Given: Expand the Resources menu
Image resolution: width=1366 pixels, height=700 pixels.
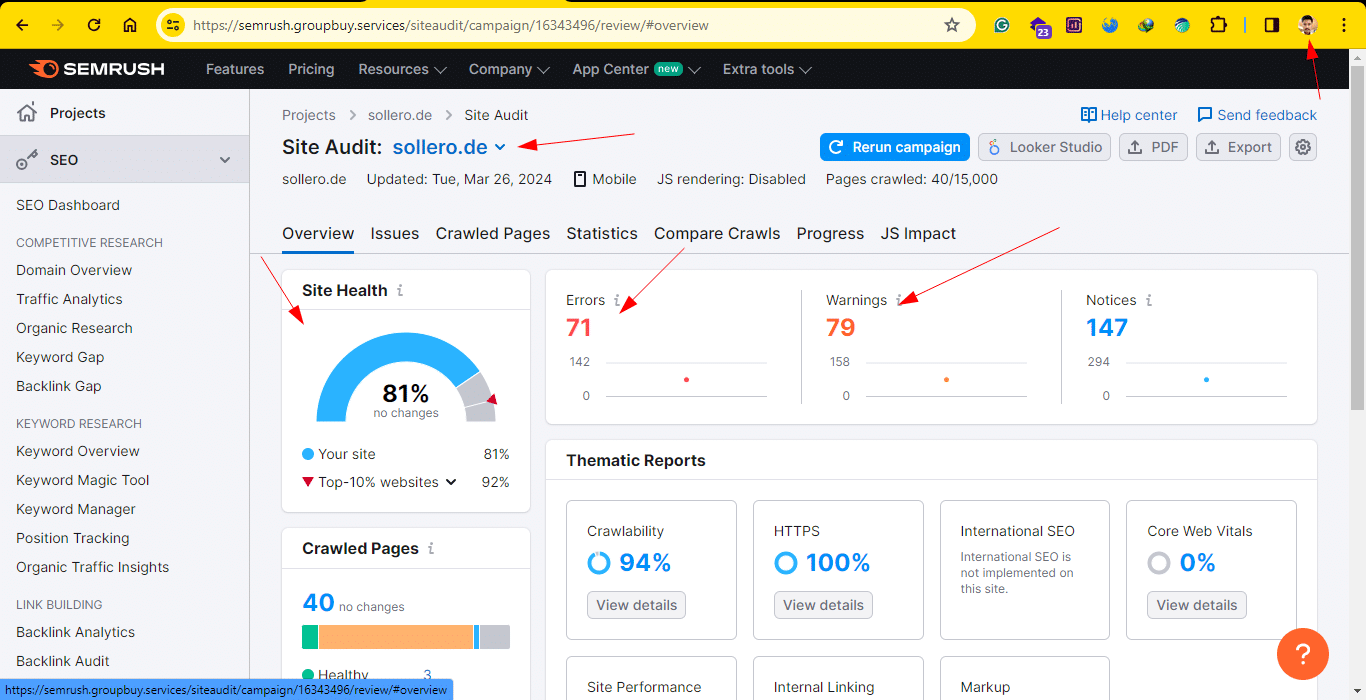Looking at the screenshot, I should [x=401, y=69].
